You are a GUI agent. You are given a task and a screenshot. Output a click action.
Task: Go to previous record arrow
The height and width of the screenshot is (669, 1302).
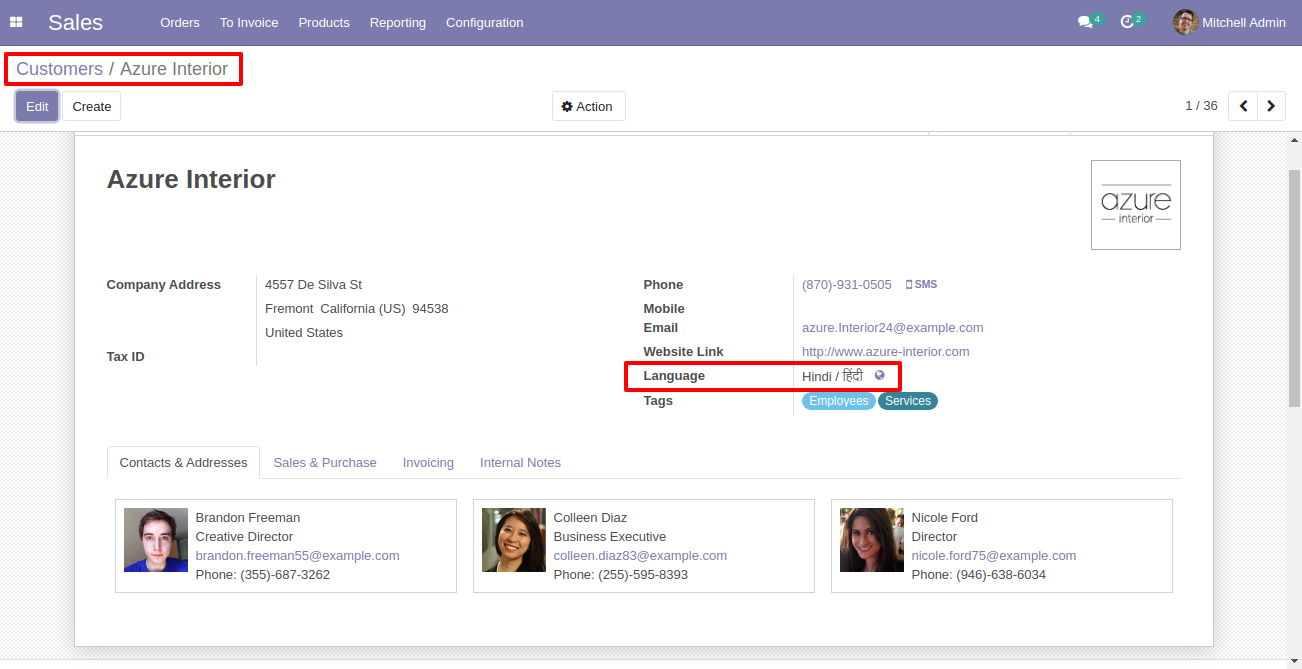coord(1243,106)
